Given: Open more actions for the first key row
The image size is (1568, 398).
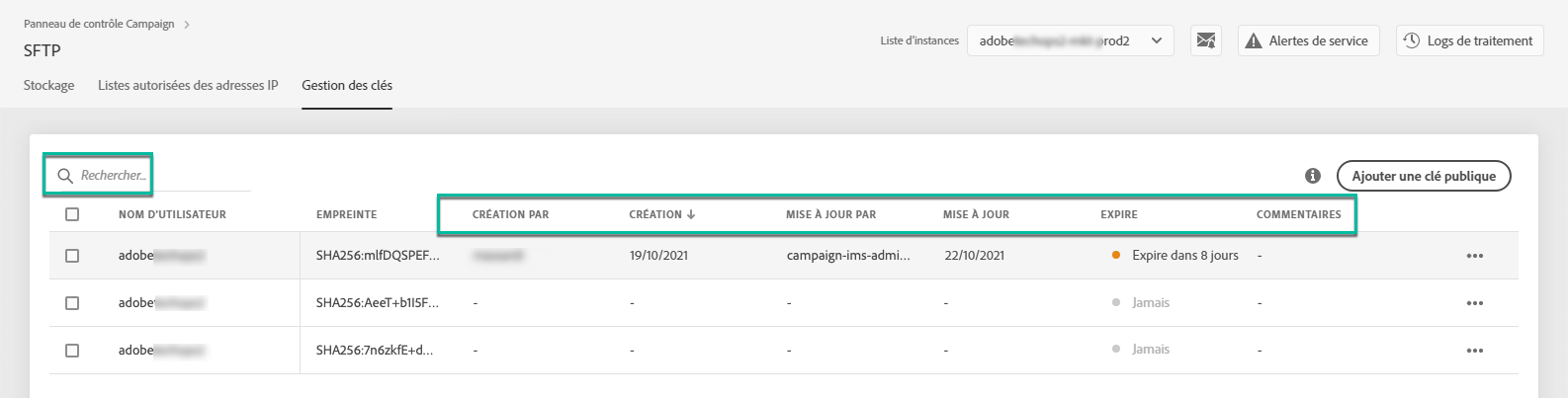Looking at the screenshot, I should point(1474,256).
